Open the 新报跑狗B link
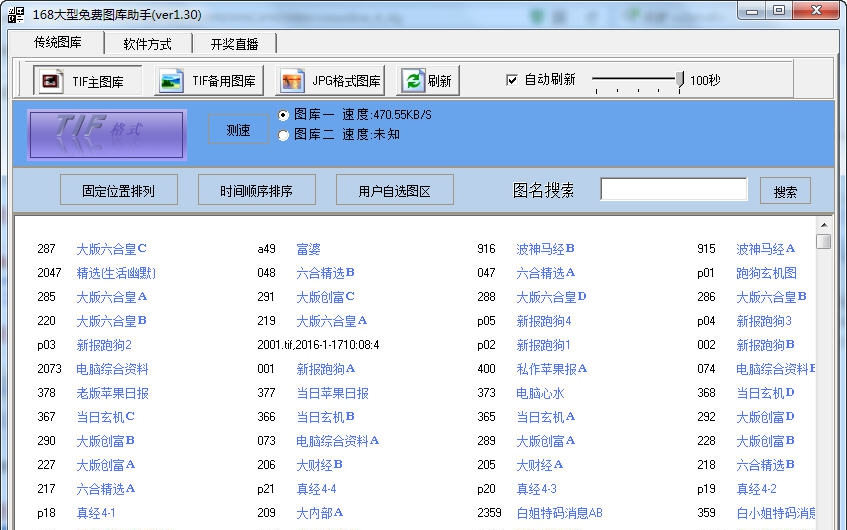This screenshot has width=847, height=530. [765, 345]
